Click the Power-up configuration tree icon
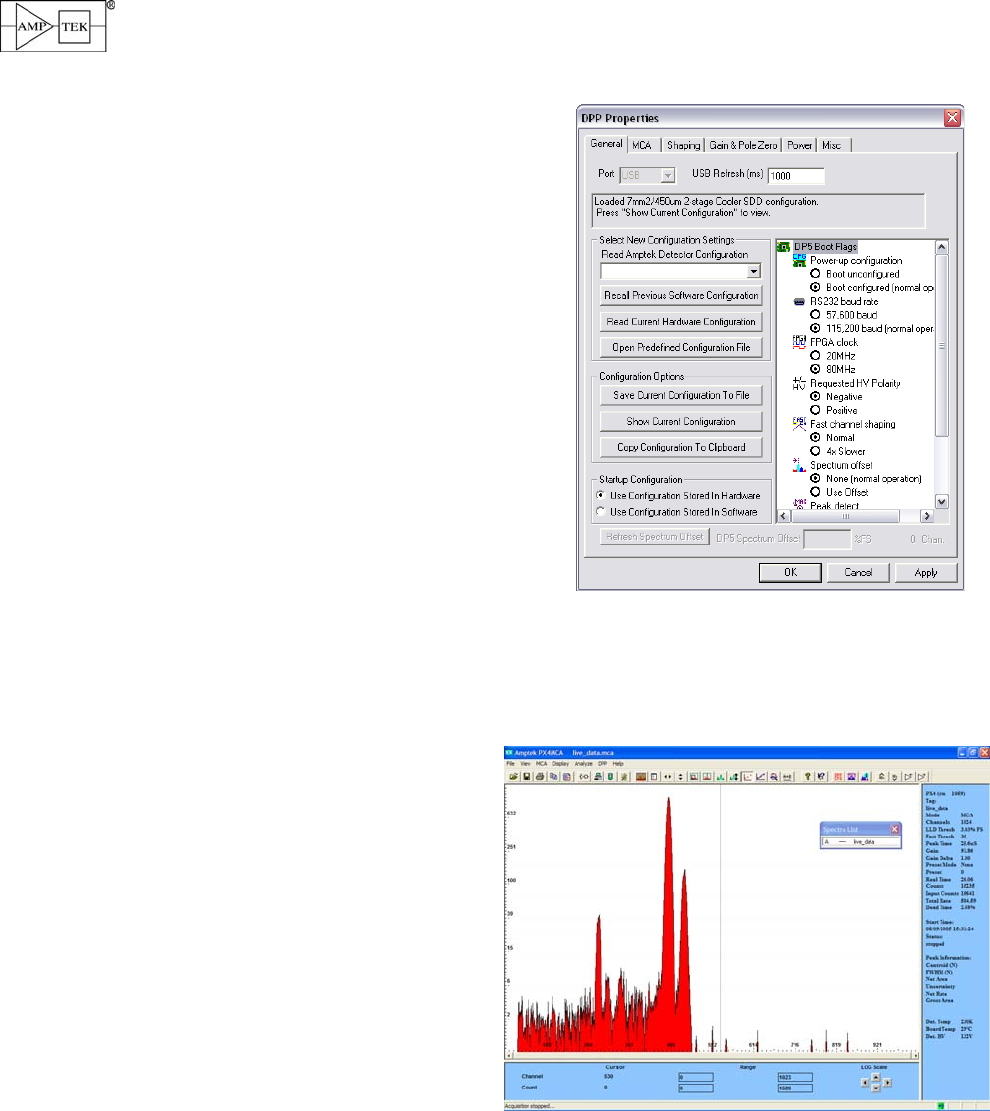Viewport: 990px width, 1111px height. 799,260
